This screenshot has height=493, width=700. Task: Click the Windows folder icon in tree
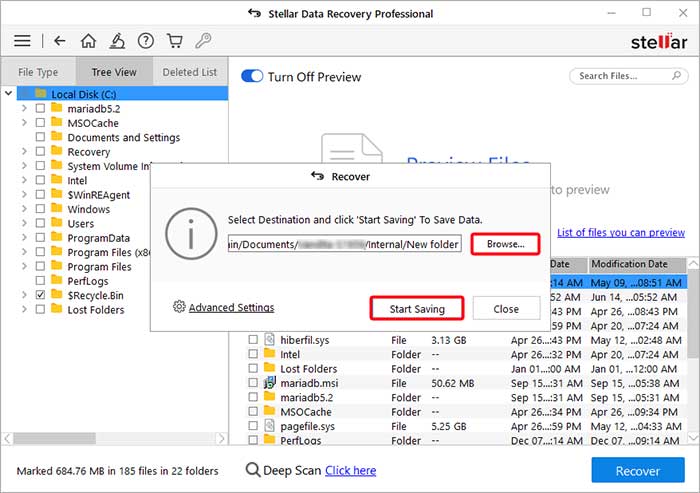(x=56, y=208)
